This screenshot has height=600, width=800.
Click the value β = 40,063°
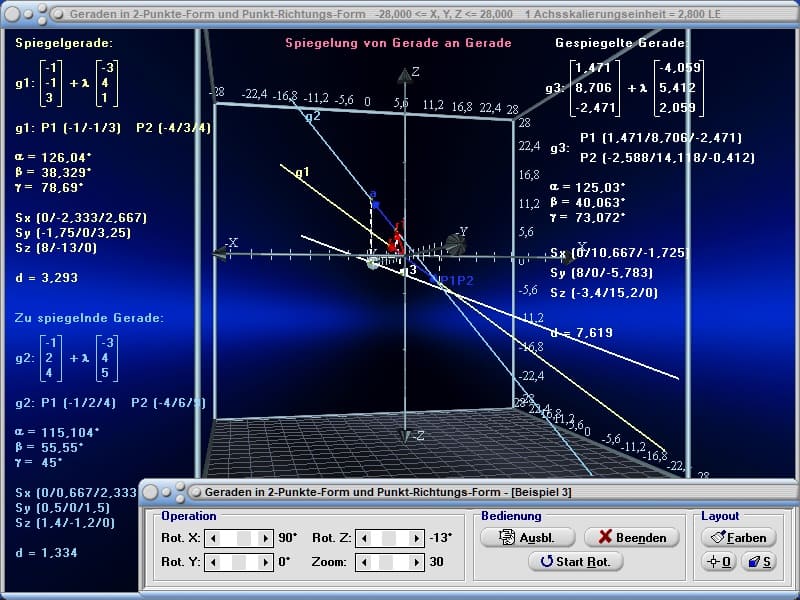tap(588, 203)
